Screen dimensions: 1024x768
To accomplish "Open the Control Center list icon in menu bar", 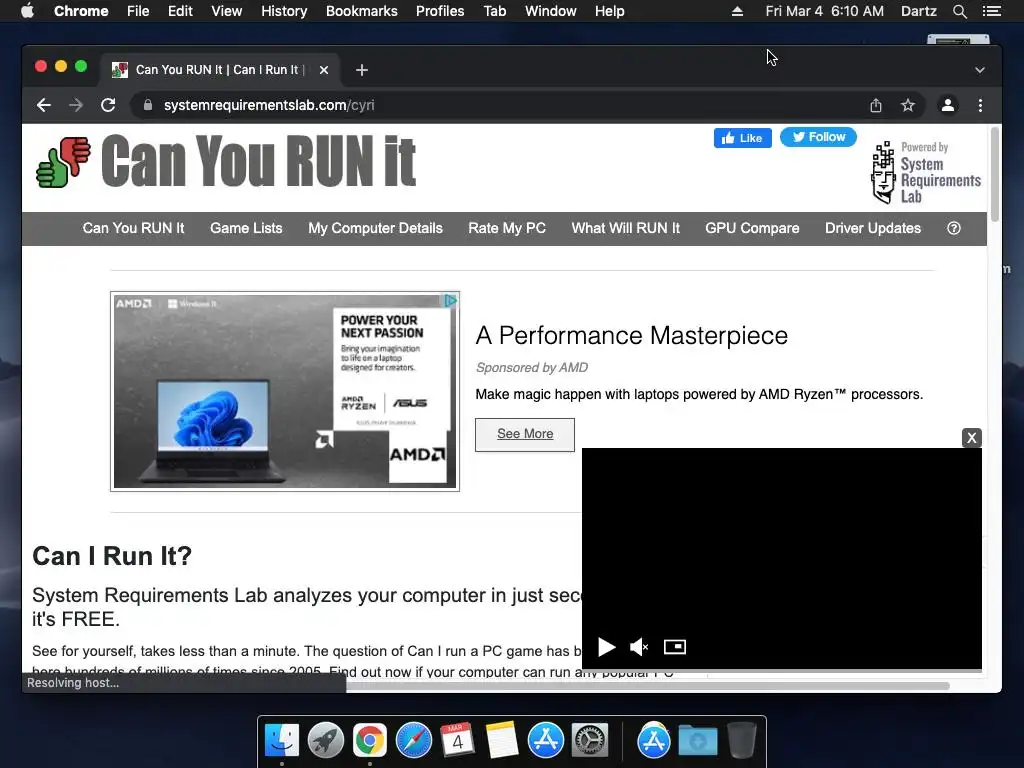I will 991,11.
